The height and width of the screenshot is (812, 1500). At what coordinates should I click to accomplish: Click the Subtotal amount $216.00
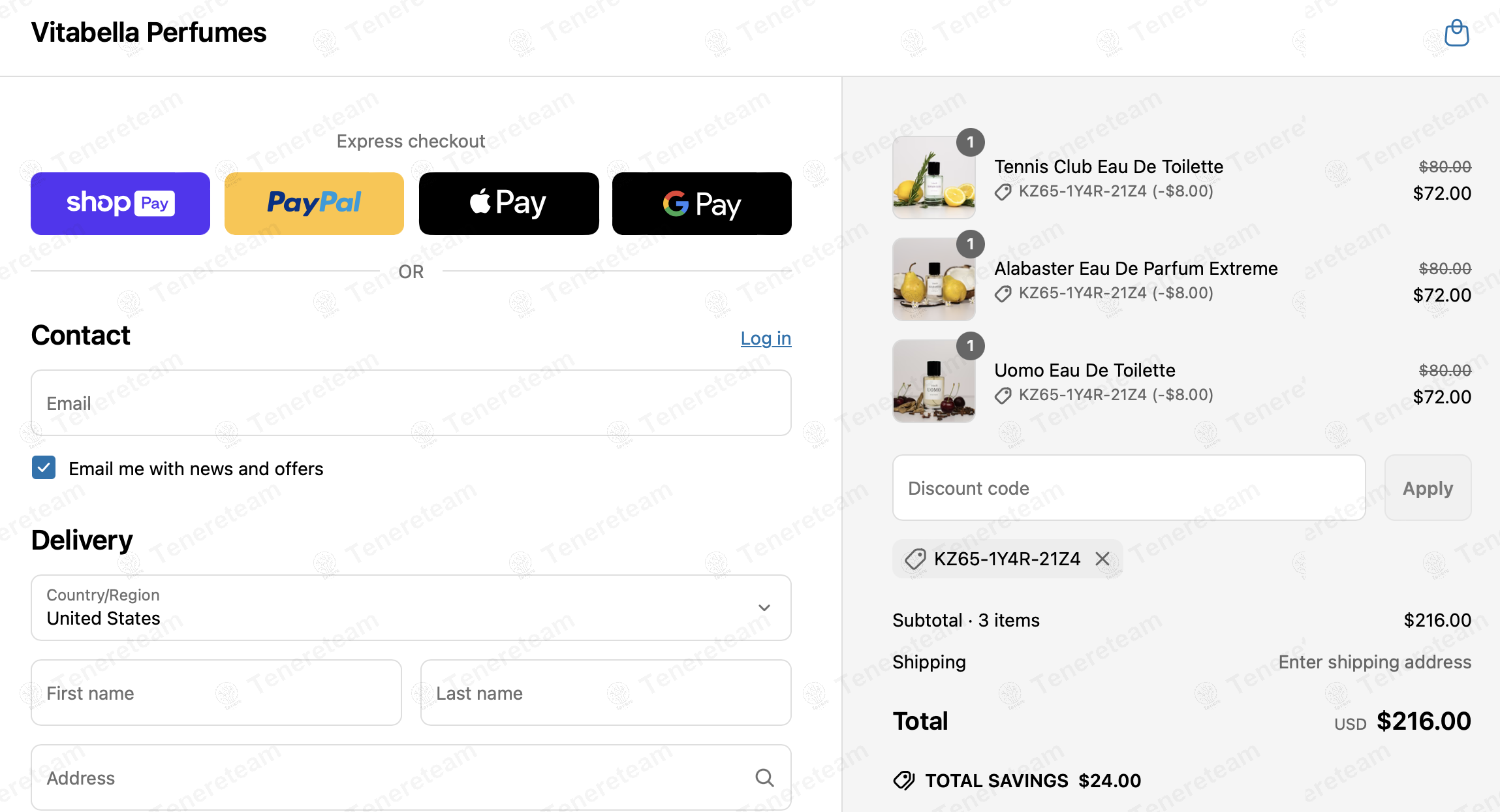pyautogui.click(x=1437, y=620)
